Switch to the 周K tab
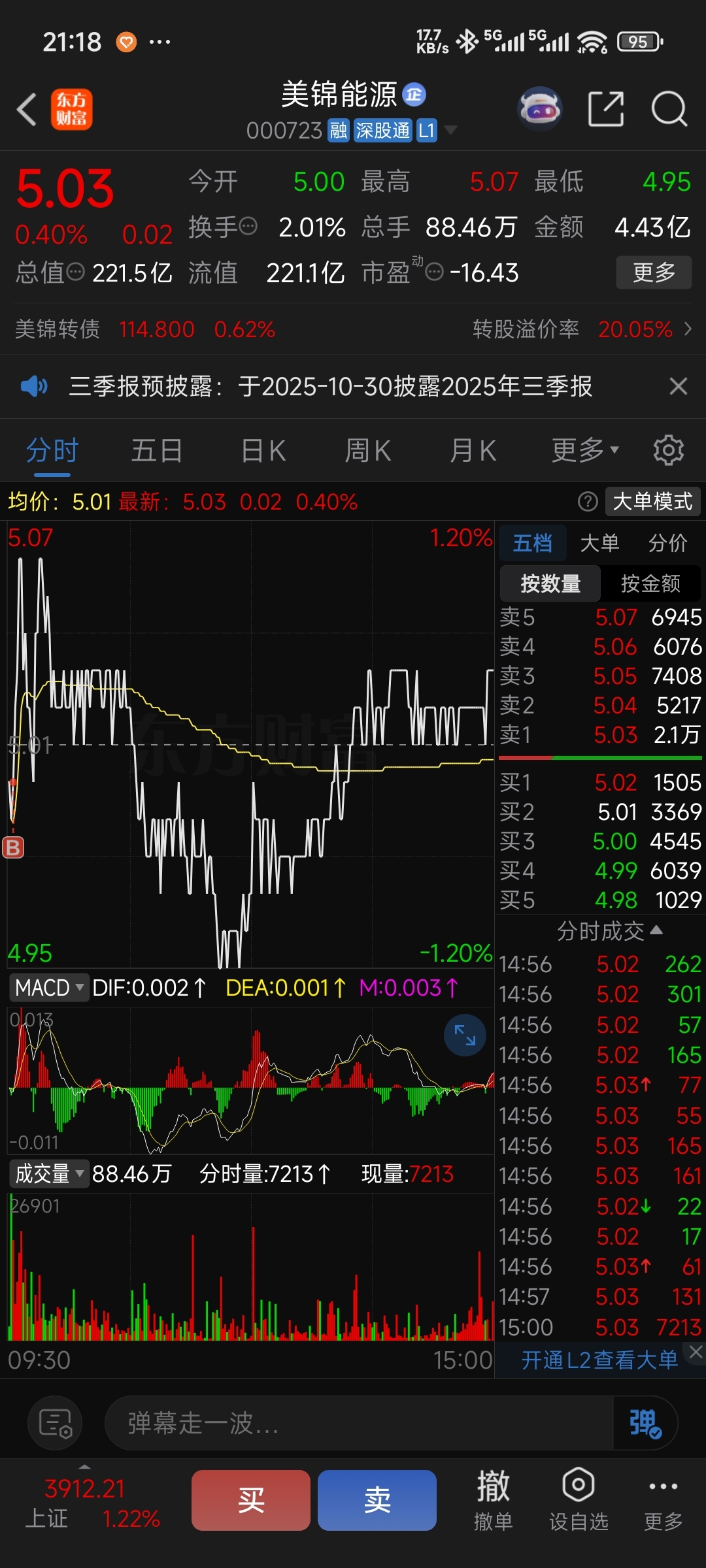Screen dimensions: 706x1568 coord(368,451)
